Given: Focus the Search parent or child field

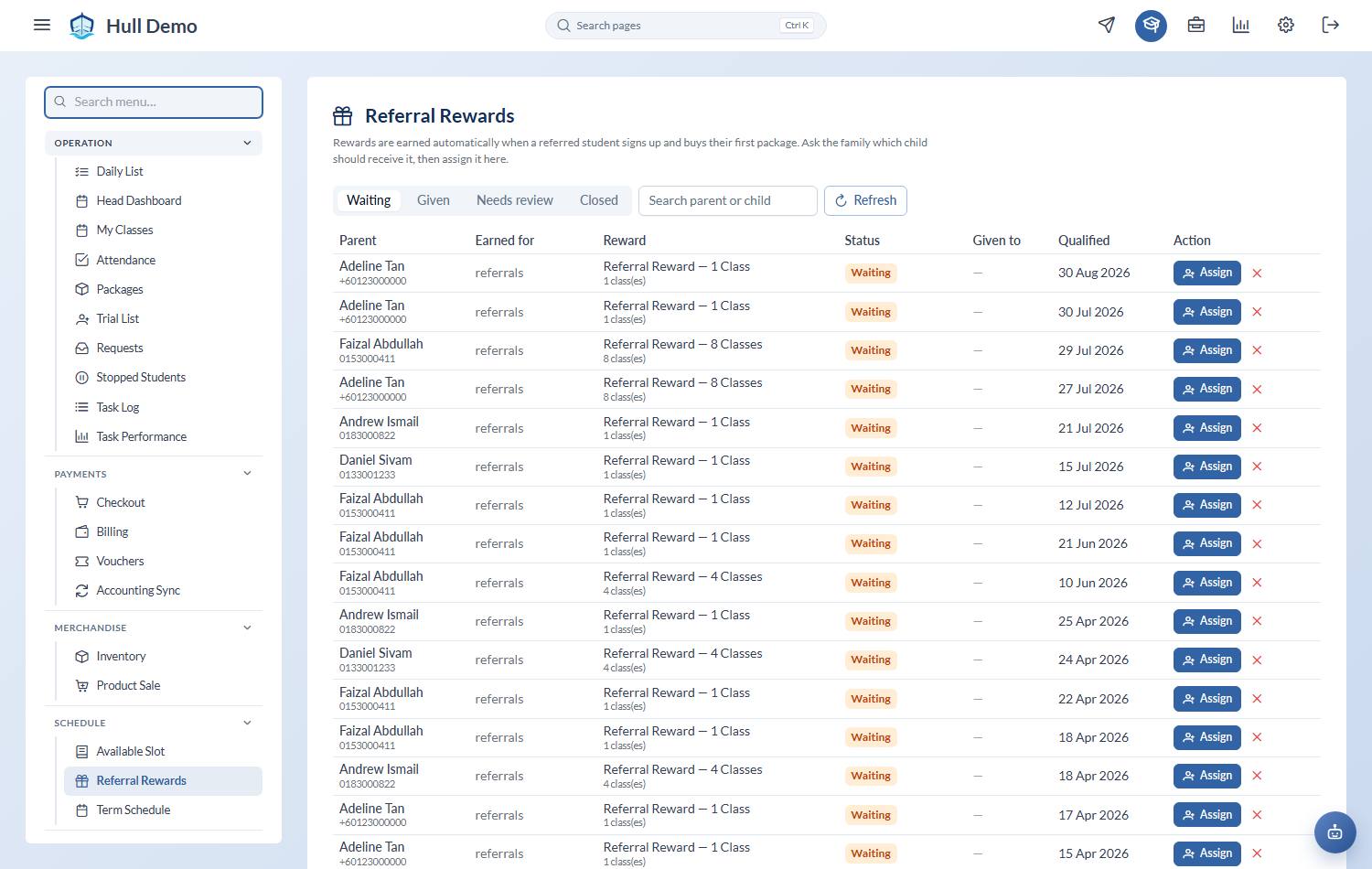Looking at the screenshot, I should tap(728, 200).
